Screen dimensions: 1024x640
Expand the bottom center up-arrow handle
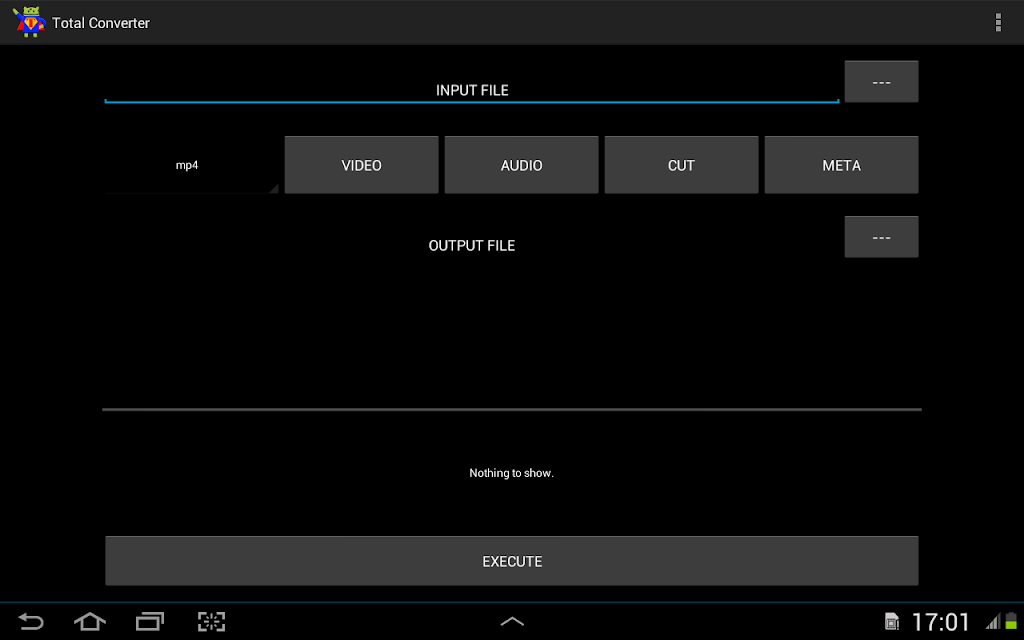point(512,621)
